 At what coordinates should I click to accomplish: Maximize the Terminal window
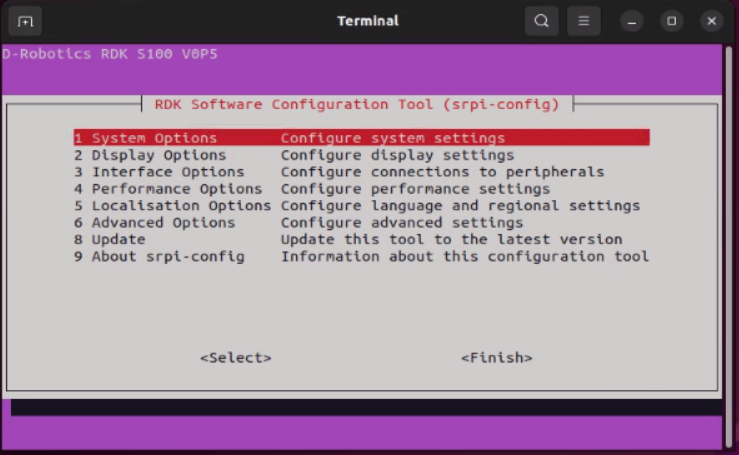[x=672, y=21]
